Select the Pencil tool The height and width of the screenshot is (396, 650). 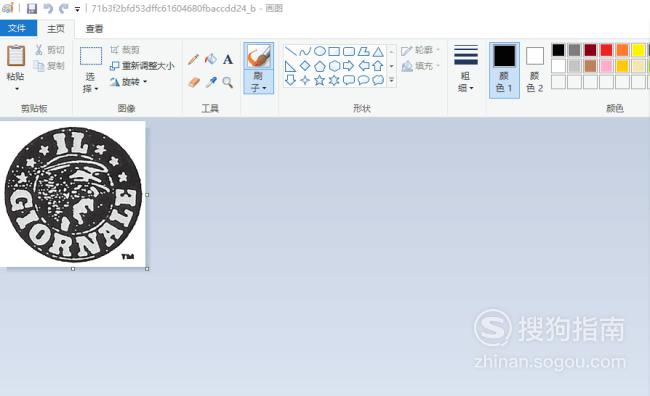click(x=193, y=59)
